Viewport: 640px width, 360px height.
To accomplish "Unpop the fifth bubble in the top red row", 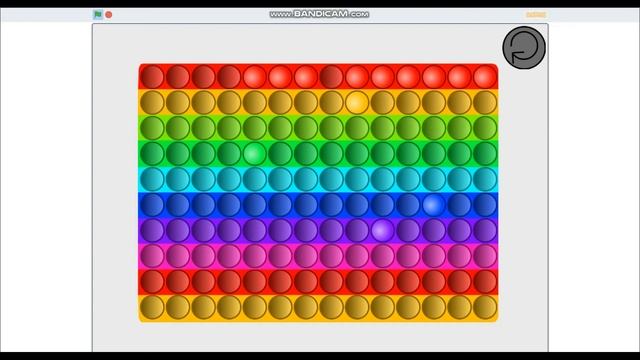I will click(254, 77).
